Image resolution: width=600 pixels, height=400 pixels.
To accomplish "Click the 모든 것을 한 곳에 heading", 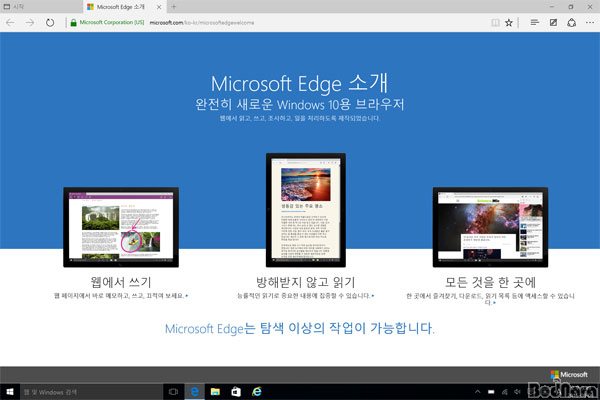I will (490, 282).
